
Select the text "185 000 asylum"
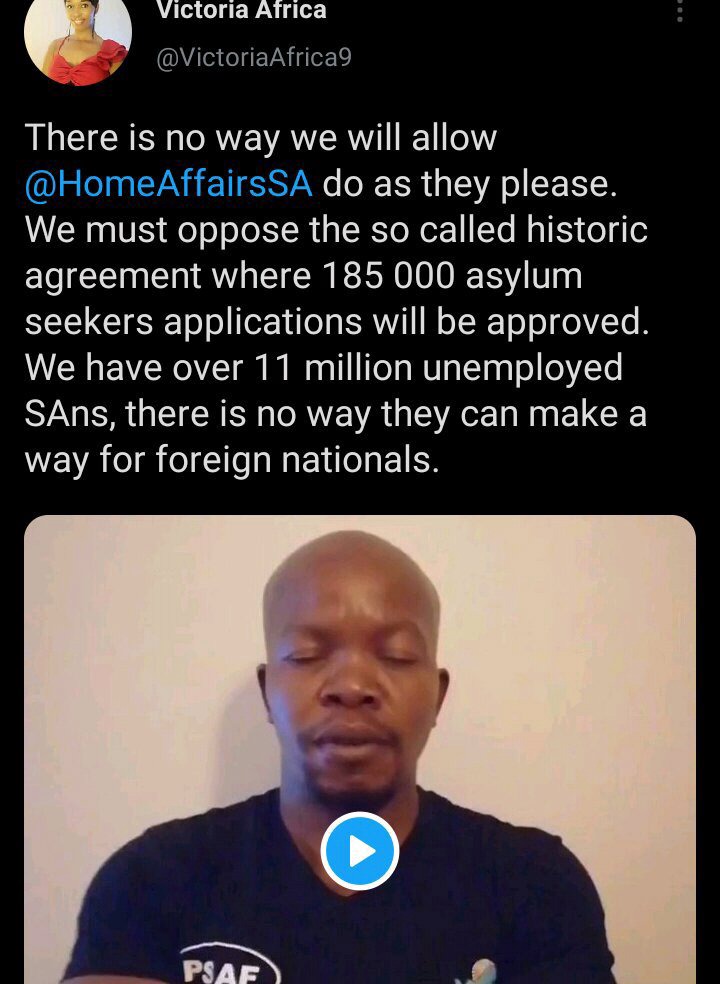[452, 275]
